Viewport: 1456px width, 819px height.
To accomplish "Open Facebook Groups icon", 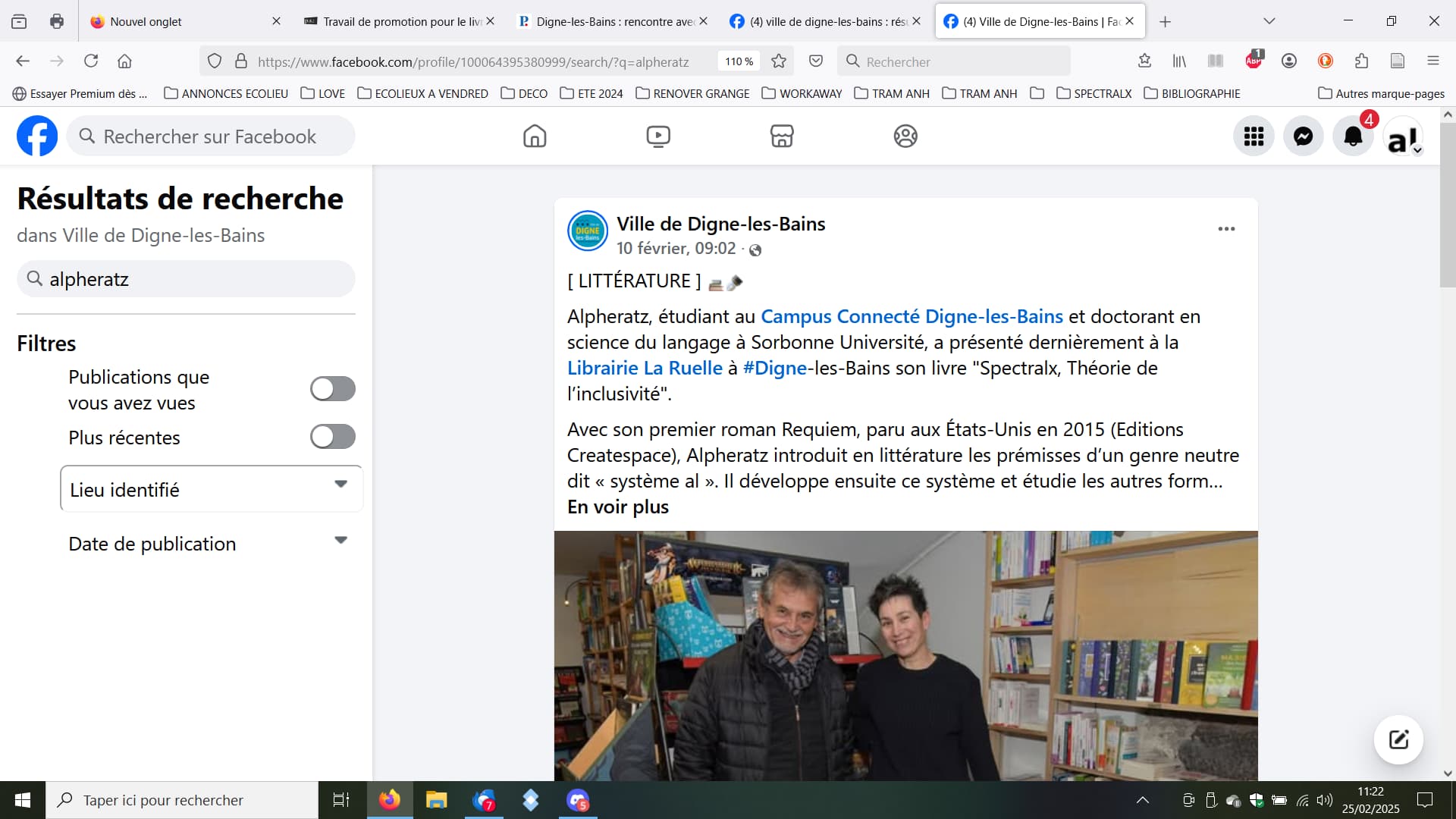I will 905,136.
